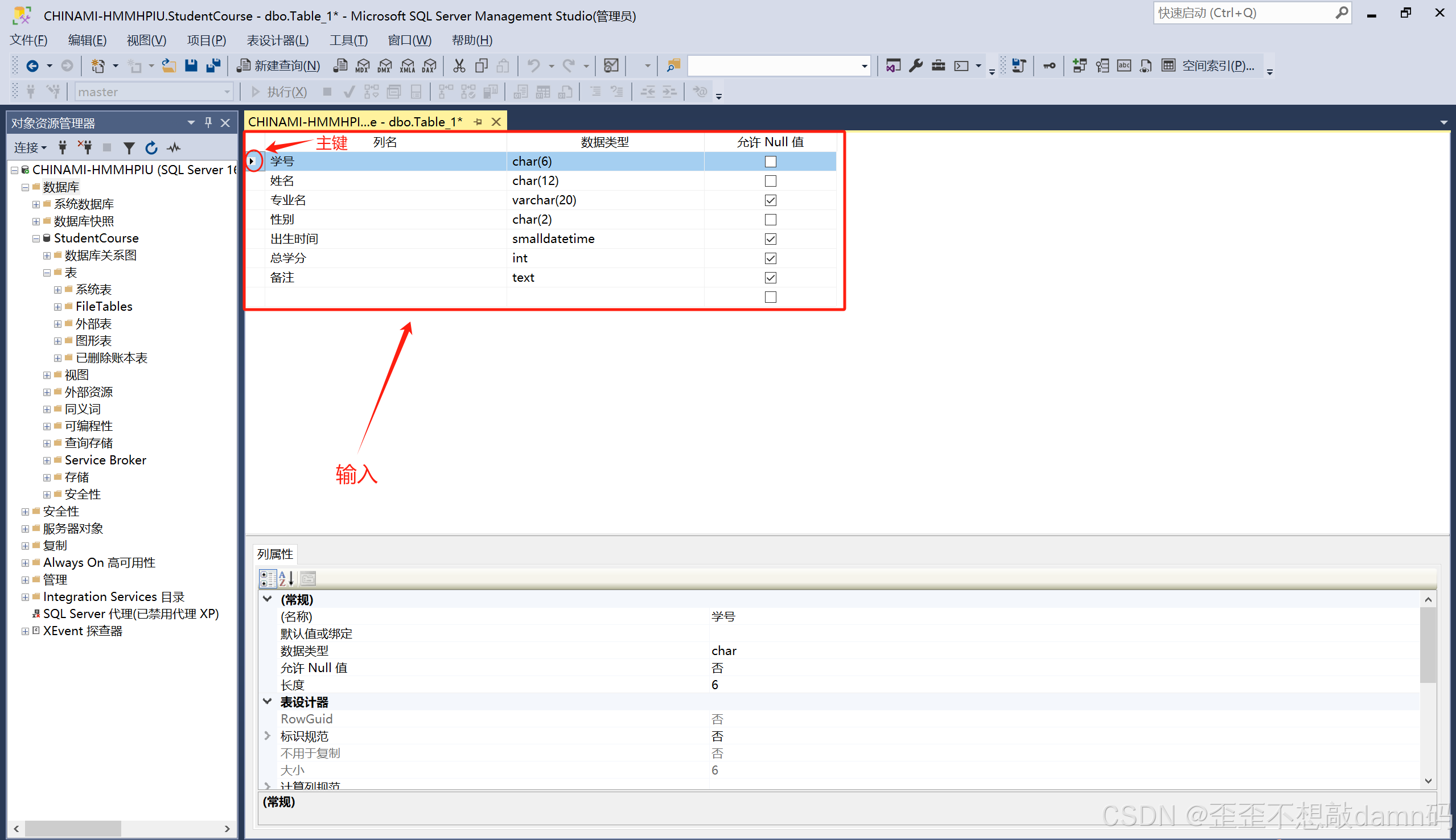Click the Save All toolbar icon
The image size is (1456, 840).
(213, 66)
